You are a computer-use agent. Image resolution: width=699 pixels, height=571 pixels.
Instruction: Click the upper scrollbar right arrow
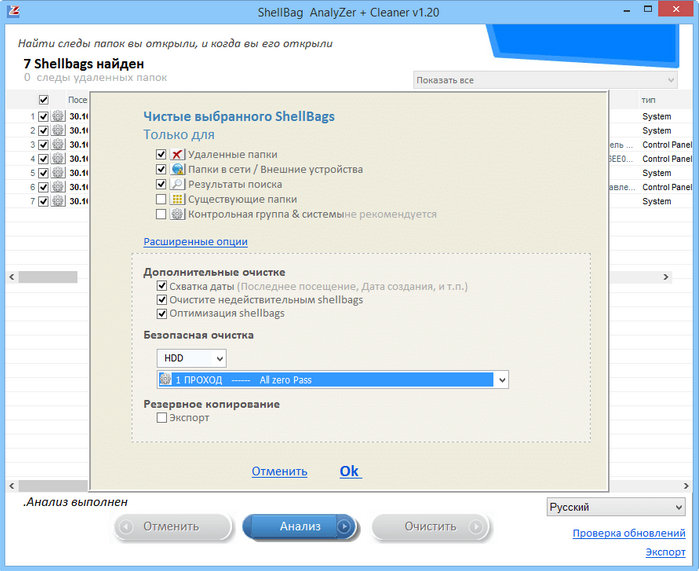coord(666,277)
